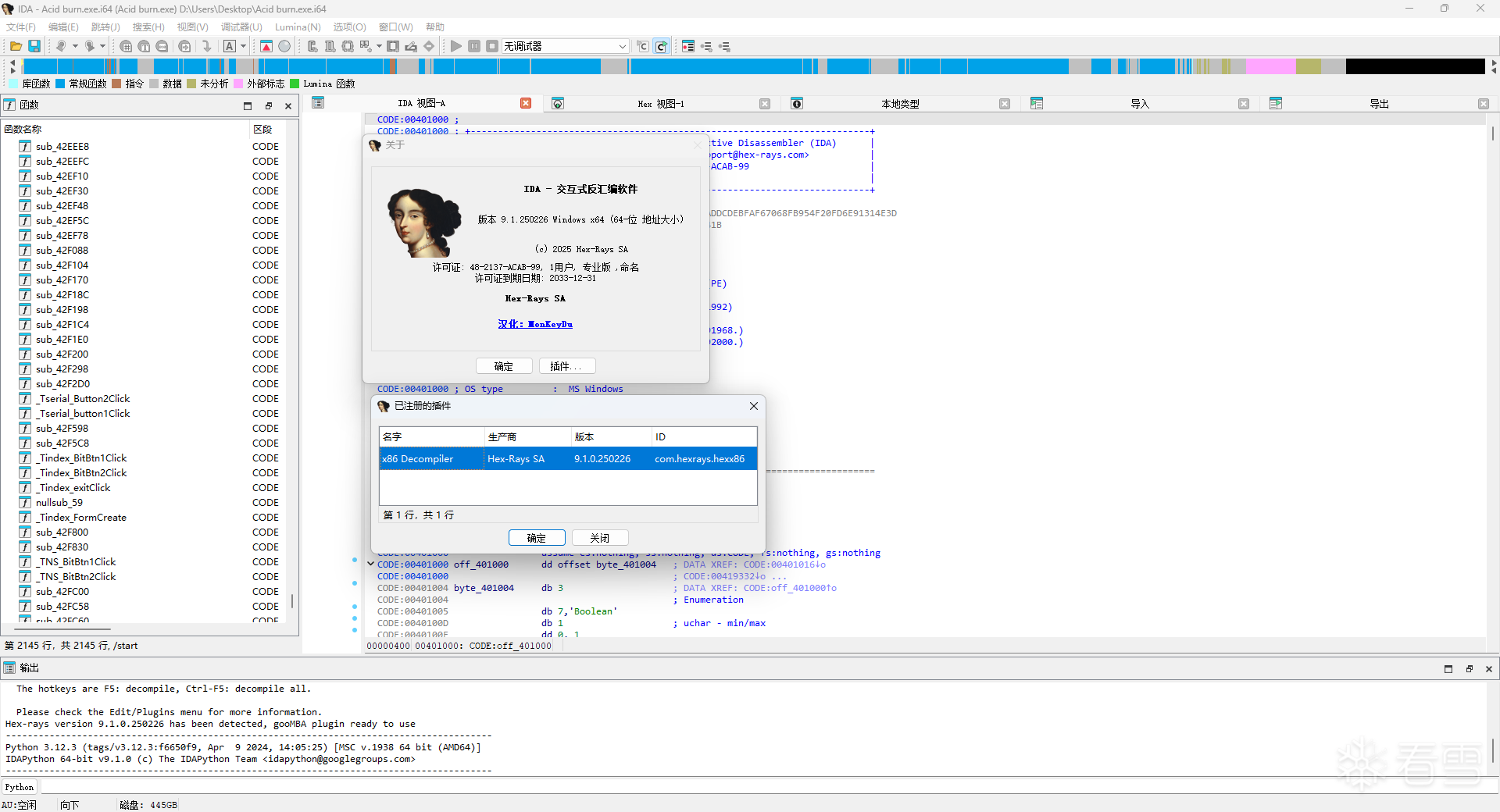
Task: Switch to the Hex 视图-1 tab
Action: [x=661, y=104]
